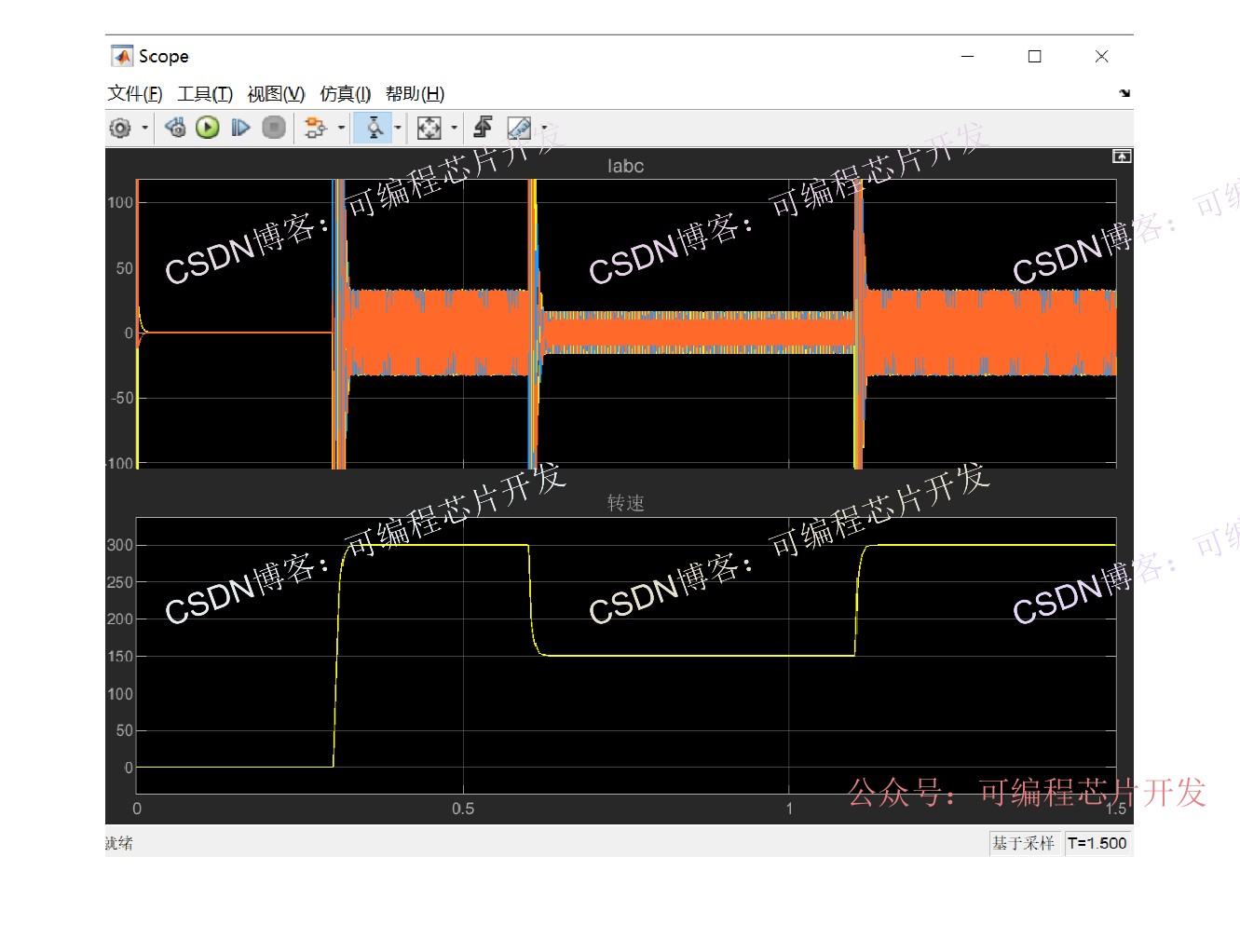This screenshot has width=1240, height=952.
Task: Expand the configuration properties dropdown arrow
Action: click(x=144, y=128)
